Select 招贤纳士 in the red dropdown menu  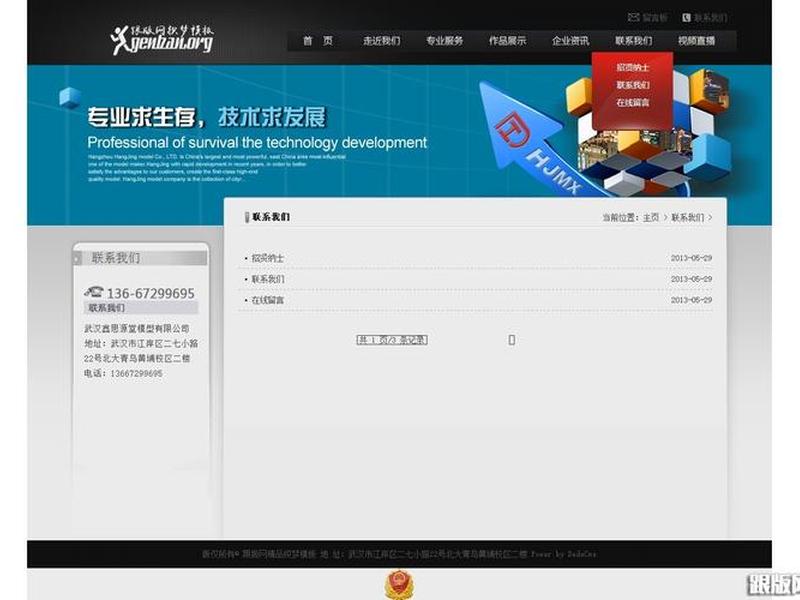(633, 67)
